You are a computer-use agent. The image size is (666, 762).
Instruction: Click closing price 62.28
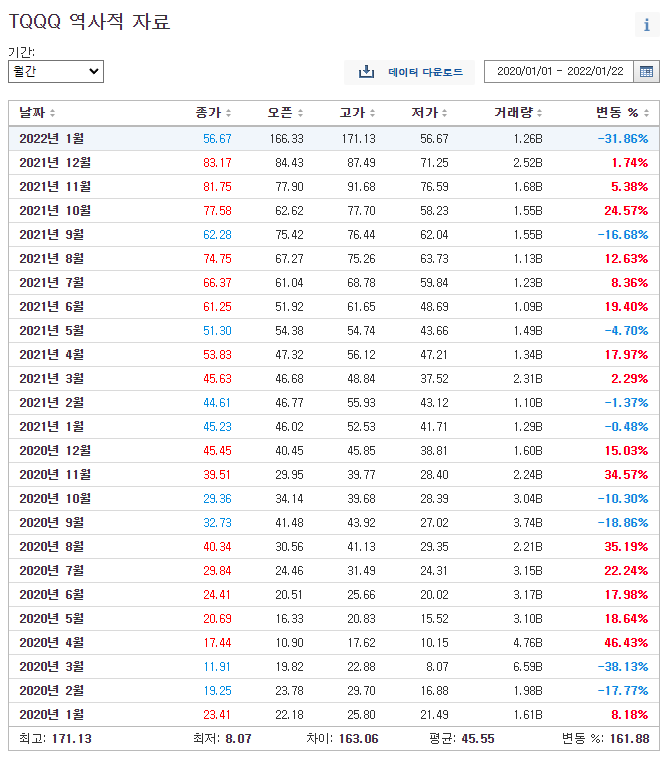point(217,235)
